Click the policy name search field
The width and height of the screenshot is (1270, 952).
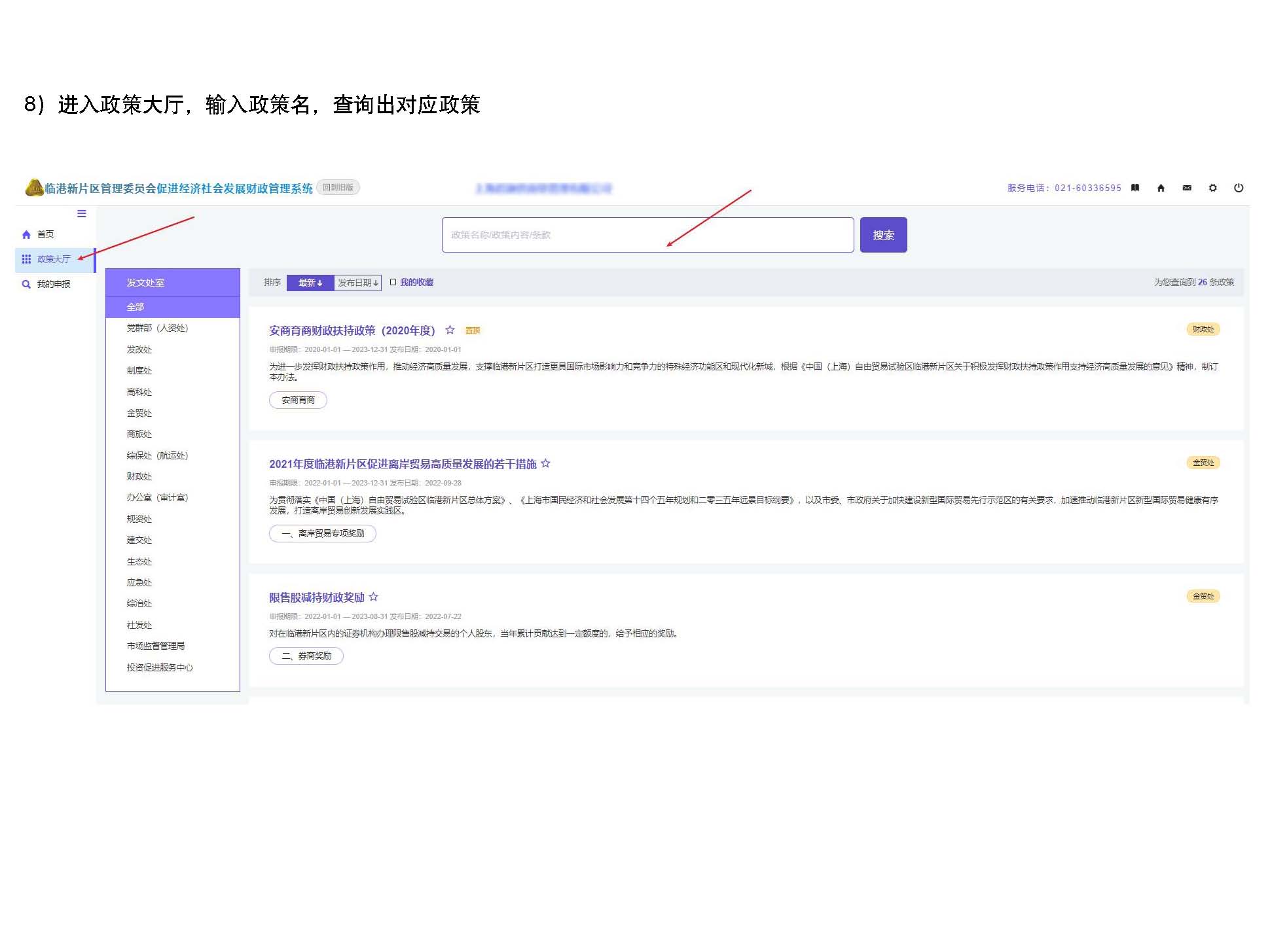point(647,235)
